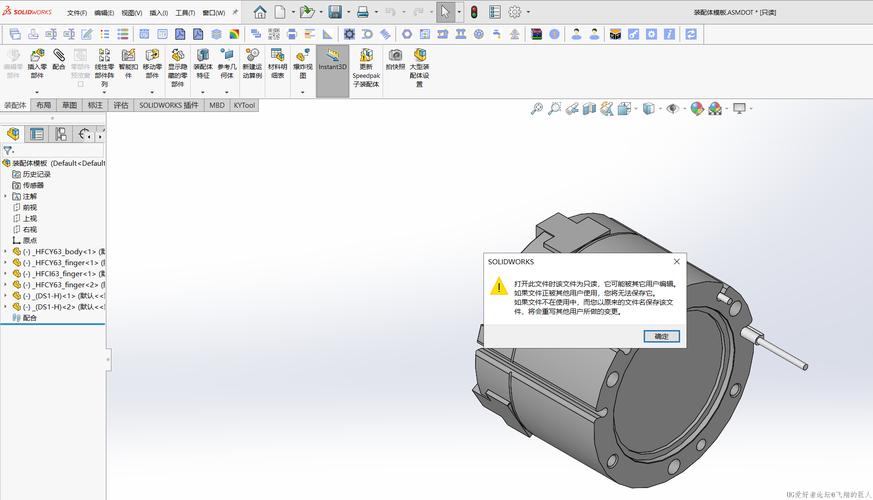Expand the _HFCY63_body<1> tree node

6,252
